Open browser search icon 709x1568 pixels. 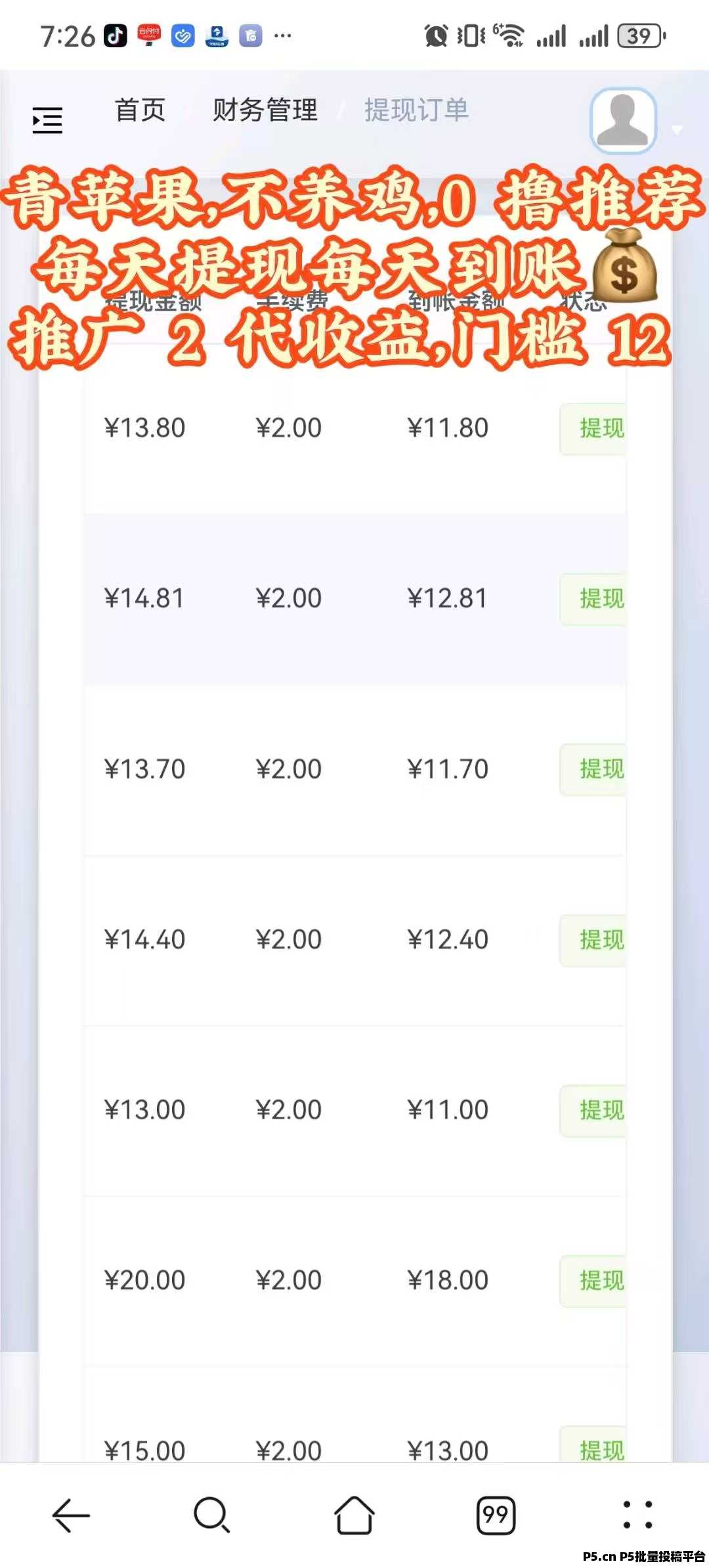point(212,1515)
